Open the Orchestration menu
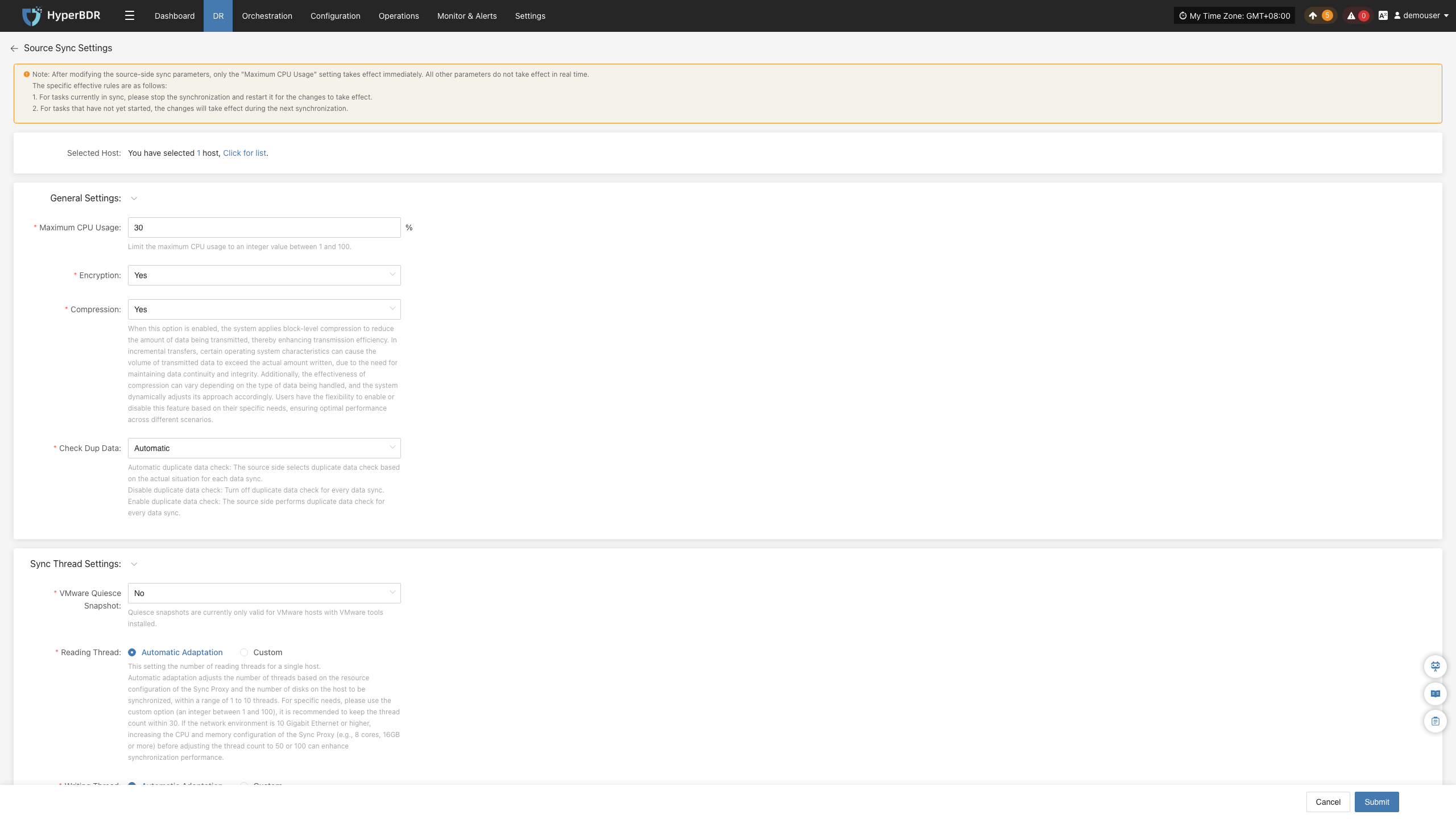1456x819 pixels. tap(267, 16)
